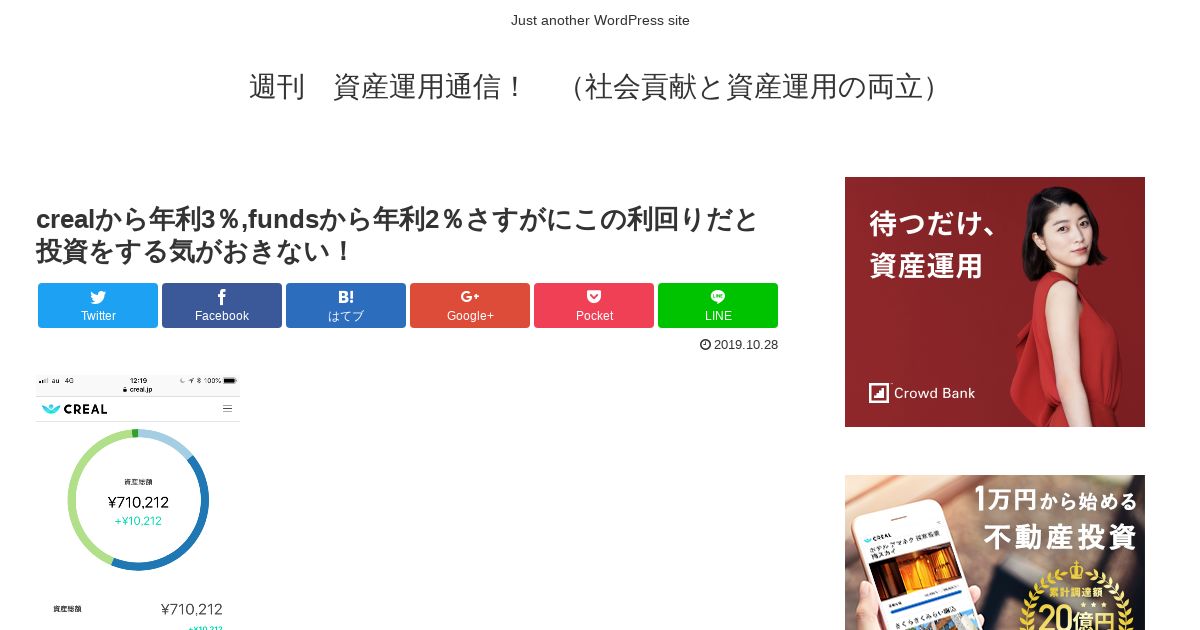Click the clock icon beside the post date
Image resolution: width=1200 pixels, height=630 pixels.
click(x=705, y=345)
